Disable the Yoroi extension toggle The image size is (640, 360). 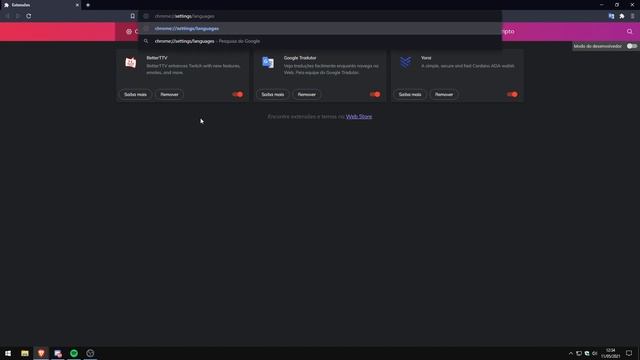pyautogui.click(x=512, y=94)
